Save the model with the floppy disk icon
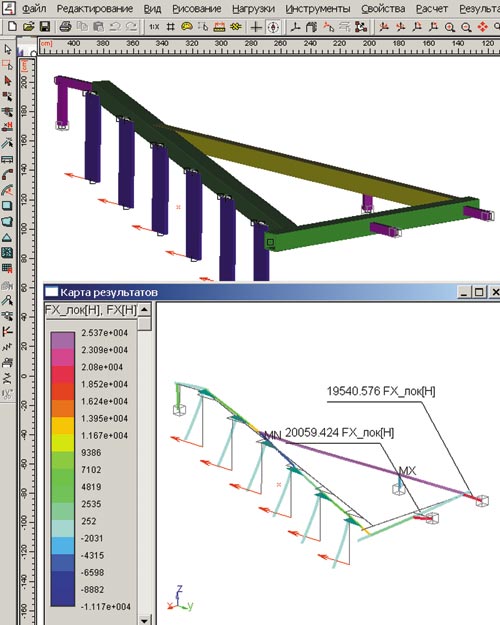 coord(45,27)
